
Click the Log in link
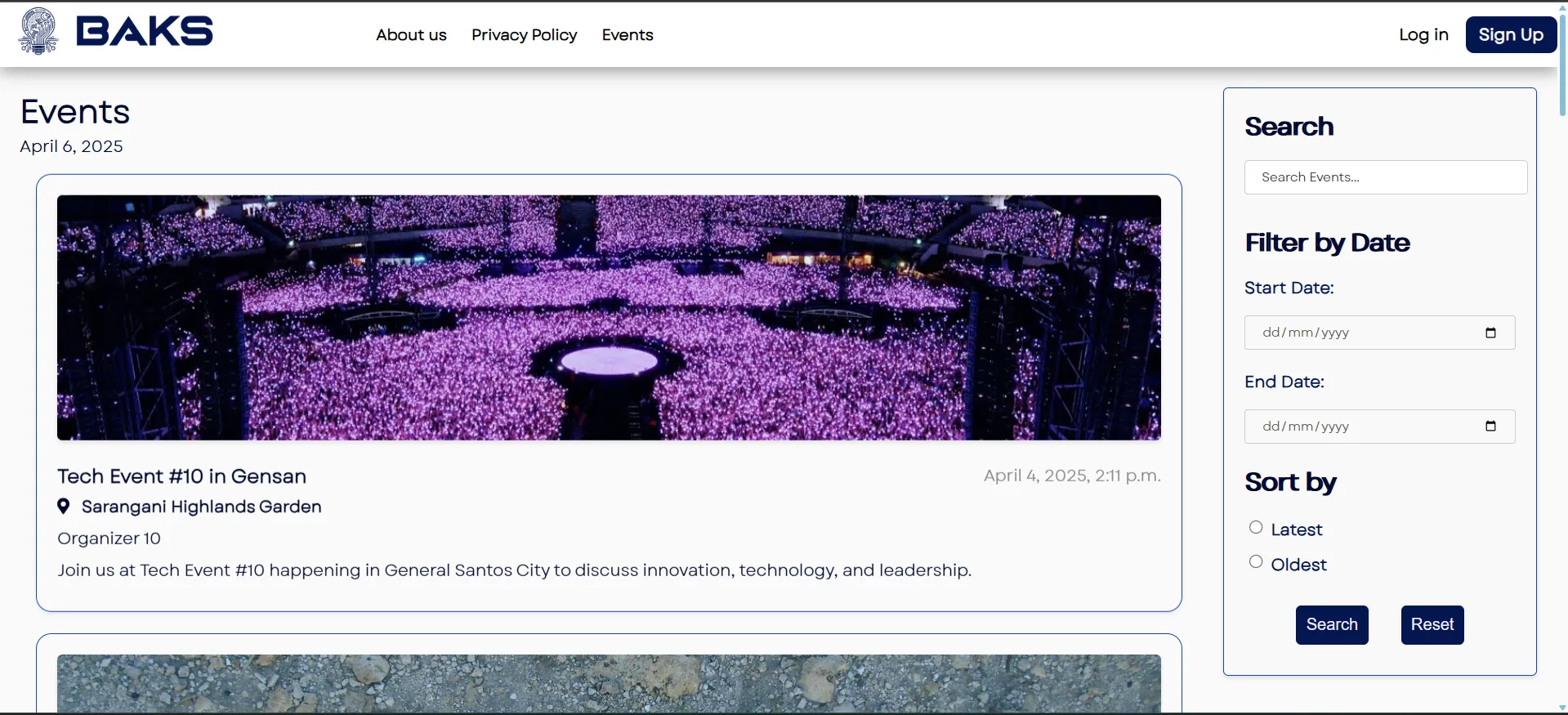point(1423,35)
